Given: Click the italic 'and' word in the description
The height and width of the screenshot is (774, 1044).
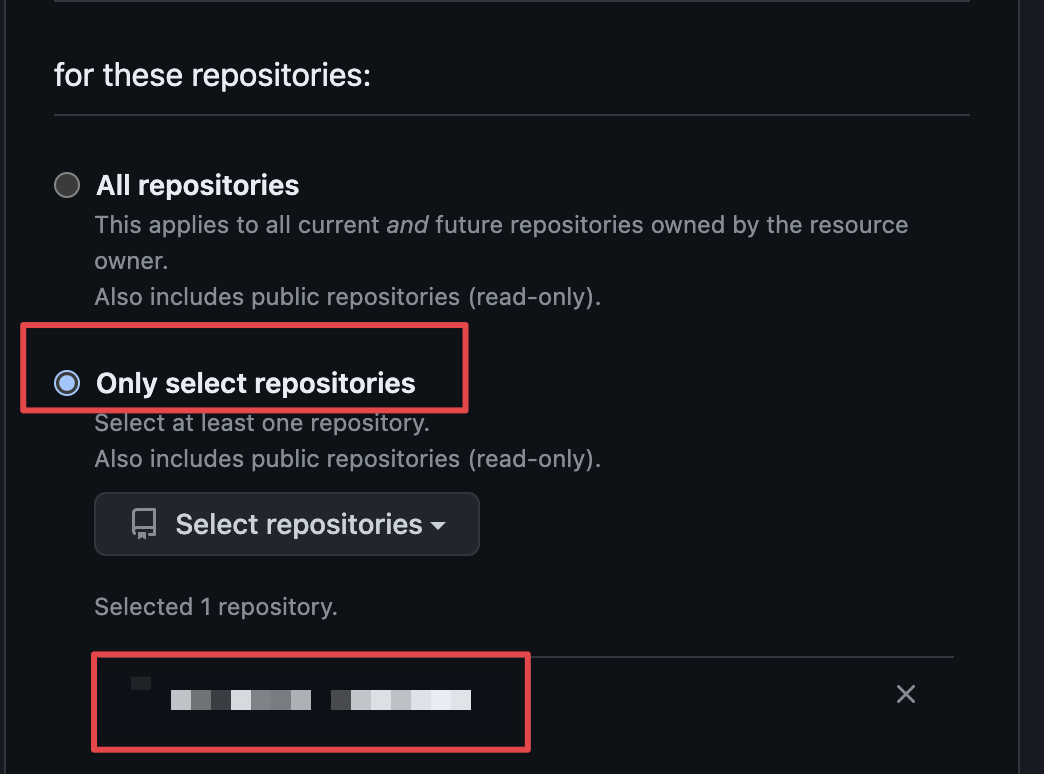Looking at the screenshot, I should 407,225.
